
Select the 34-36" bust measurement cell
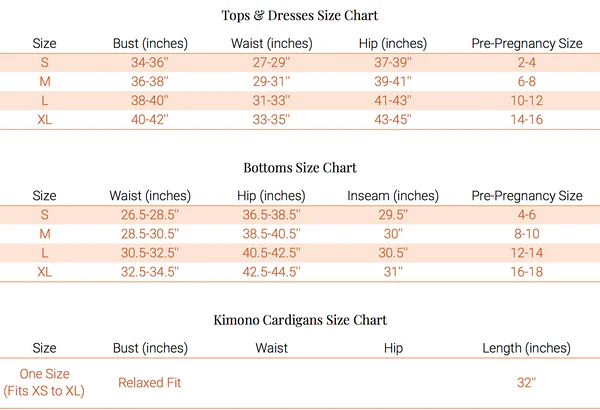pyautogui.click(x=150, y=63)
